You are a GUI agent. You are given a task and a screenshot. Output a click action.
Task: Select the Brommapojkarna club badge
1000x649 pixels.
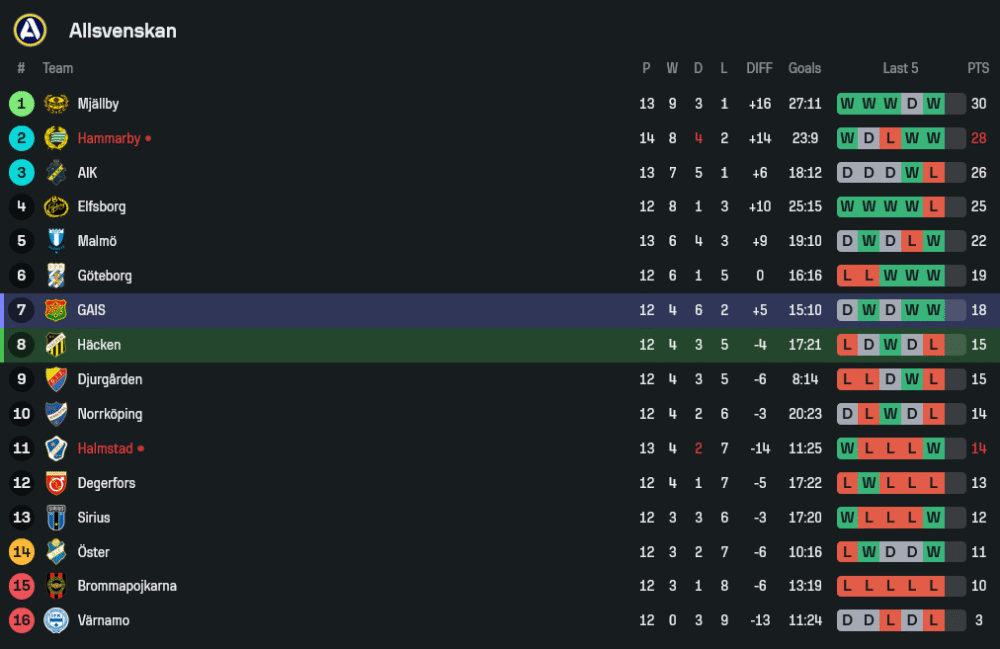pos(56,586)
